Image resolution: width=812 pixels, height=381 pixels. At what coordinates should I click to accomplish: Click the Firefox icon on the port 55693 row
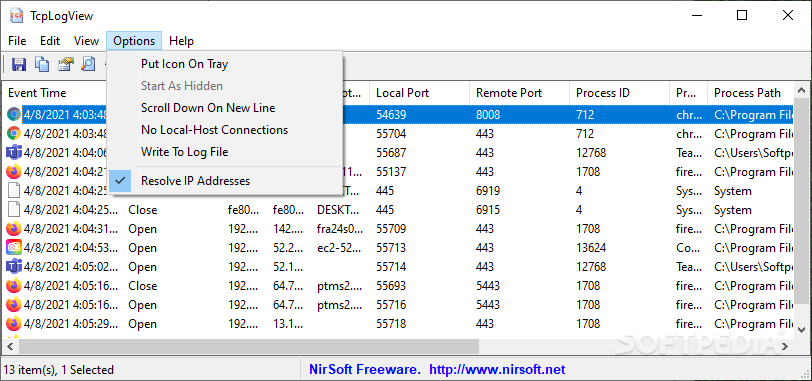click(x=14, y=285)
